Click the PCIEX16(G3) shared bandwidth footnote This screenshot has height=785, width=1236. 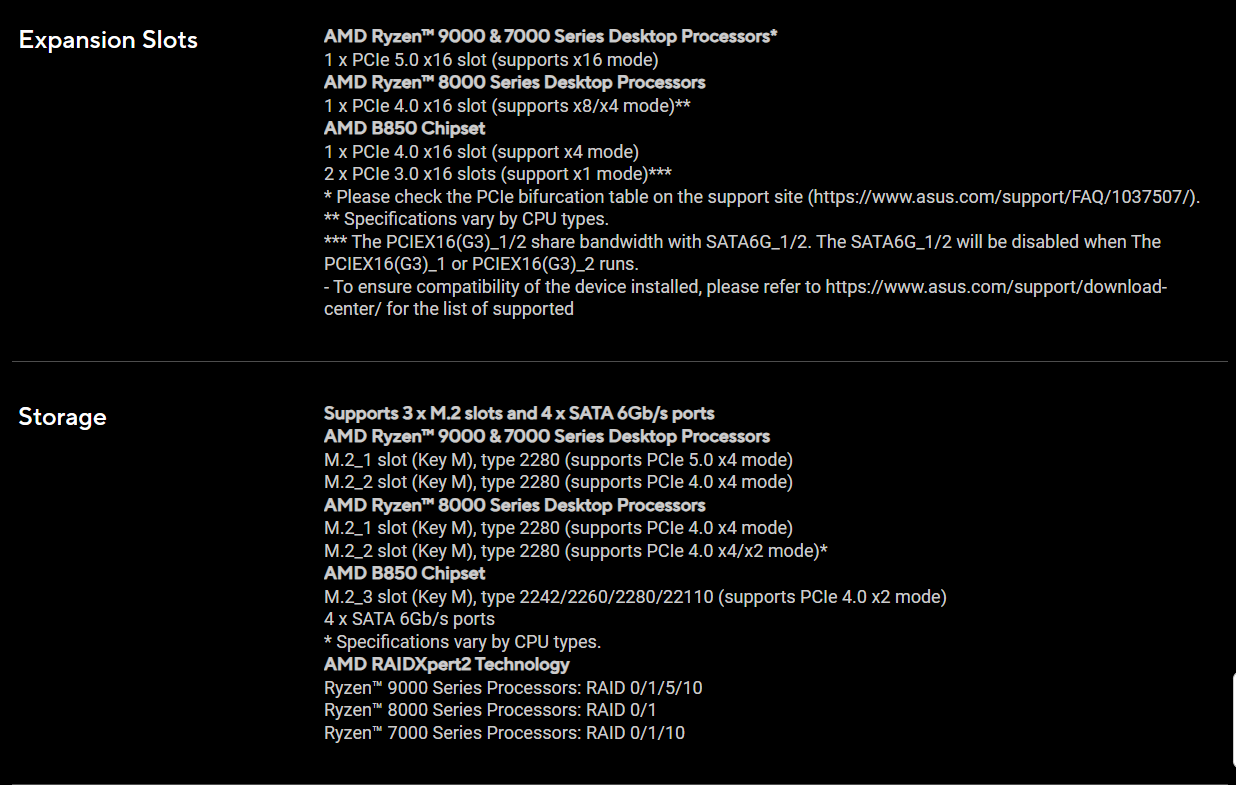pos(742,242)
